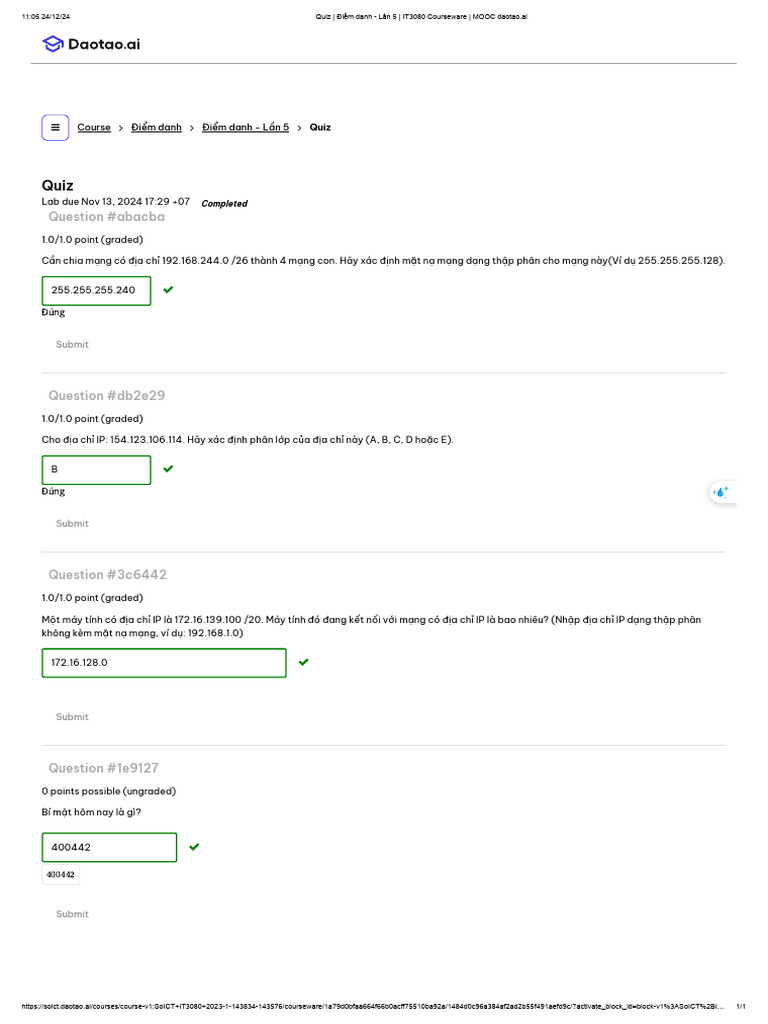Open the Course breadcrumb link
The height and width of the screenshot is (1024, 768).
(94, 127)
